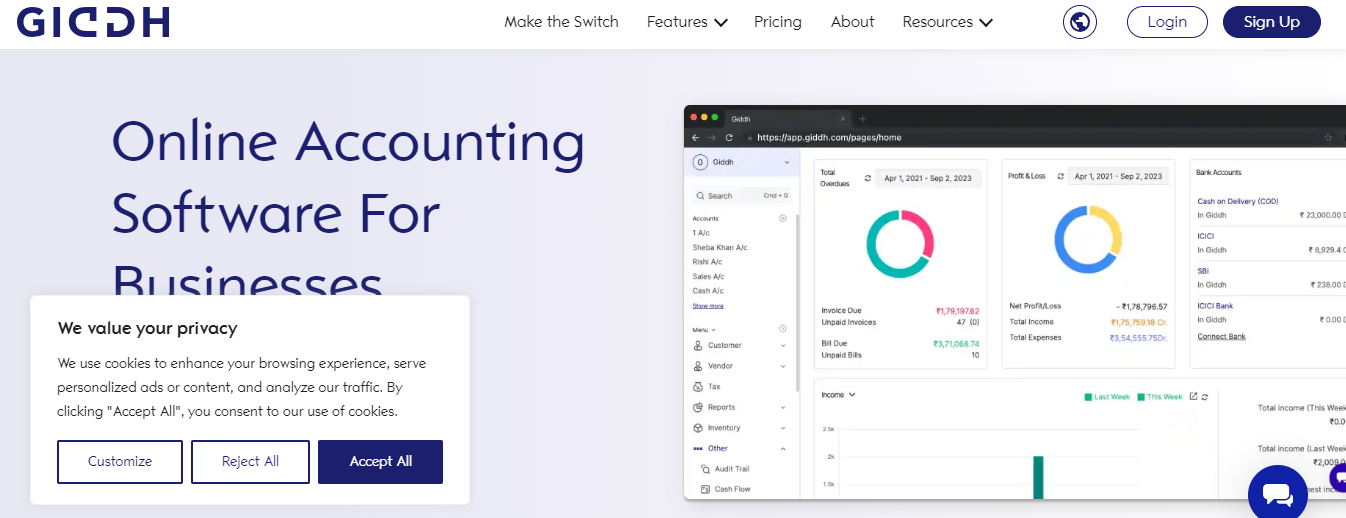Image resolution: width=1346 pixels, height=518 pixels.
Task: Click the Sign Up button
Action: pyautogui.click(x=1272, y=22)
